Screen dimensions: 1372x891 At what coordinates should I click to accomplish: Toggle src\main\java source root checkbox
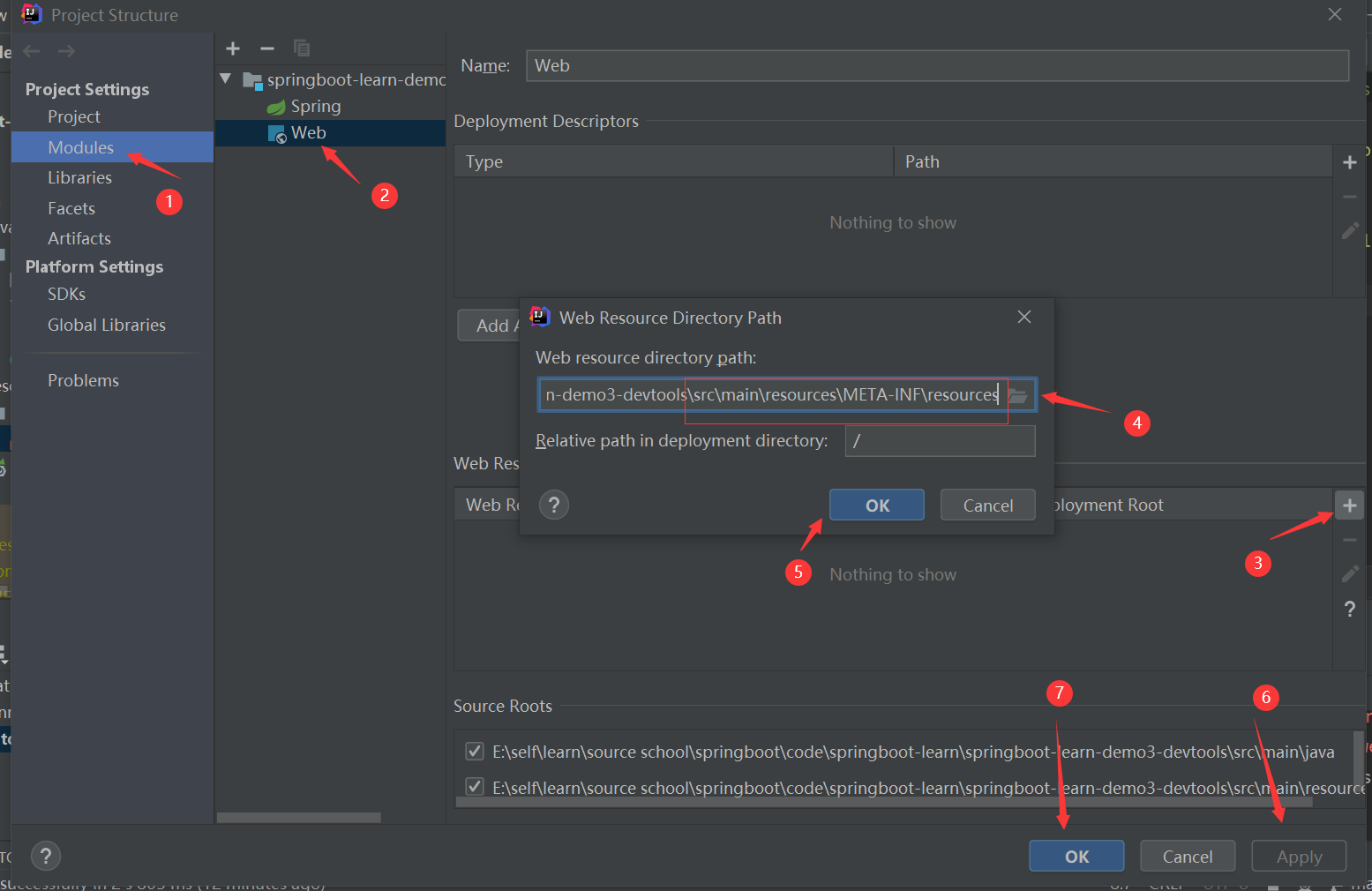[x=475, y=752]
